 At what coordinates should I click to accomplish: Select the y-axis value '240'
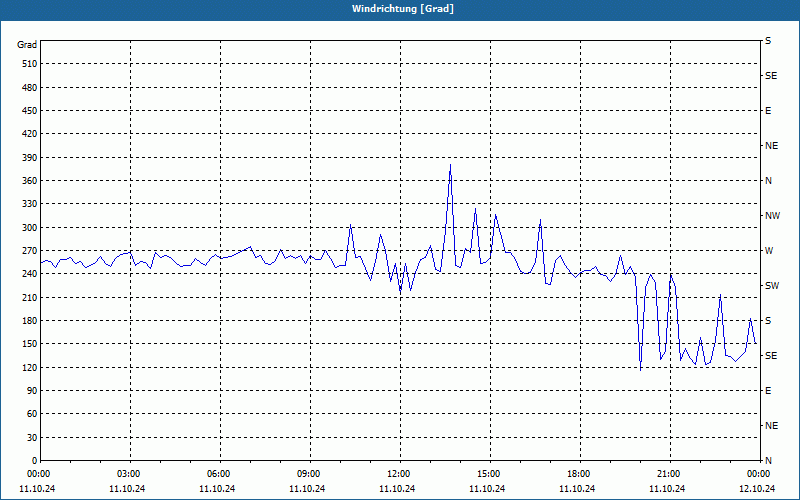tap(30, 274)
